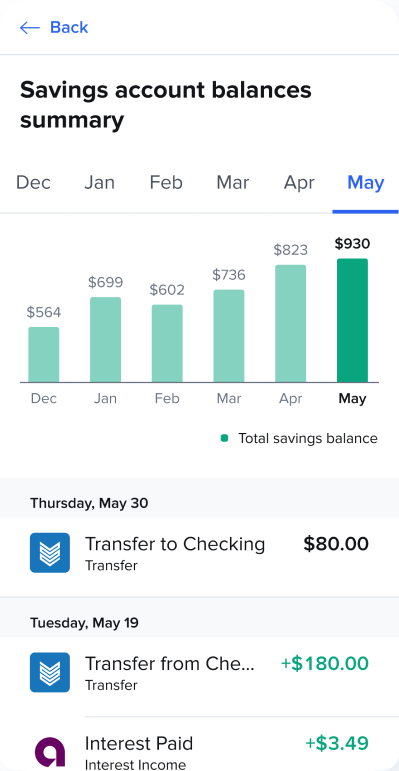Screen dimensions: 399x771
Task: Switch to the Dec tab
Action: (33, 182)
